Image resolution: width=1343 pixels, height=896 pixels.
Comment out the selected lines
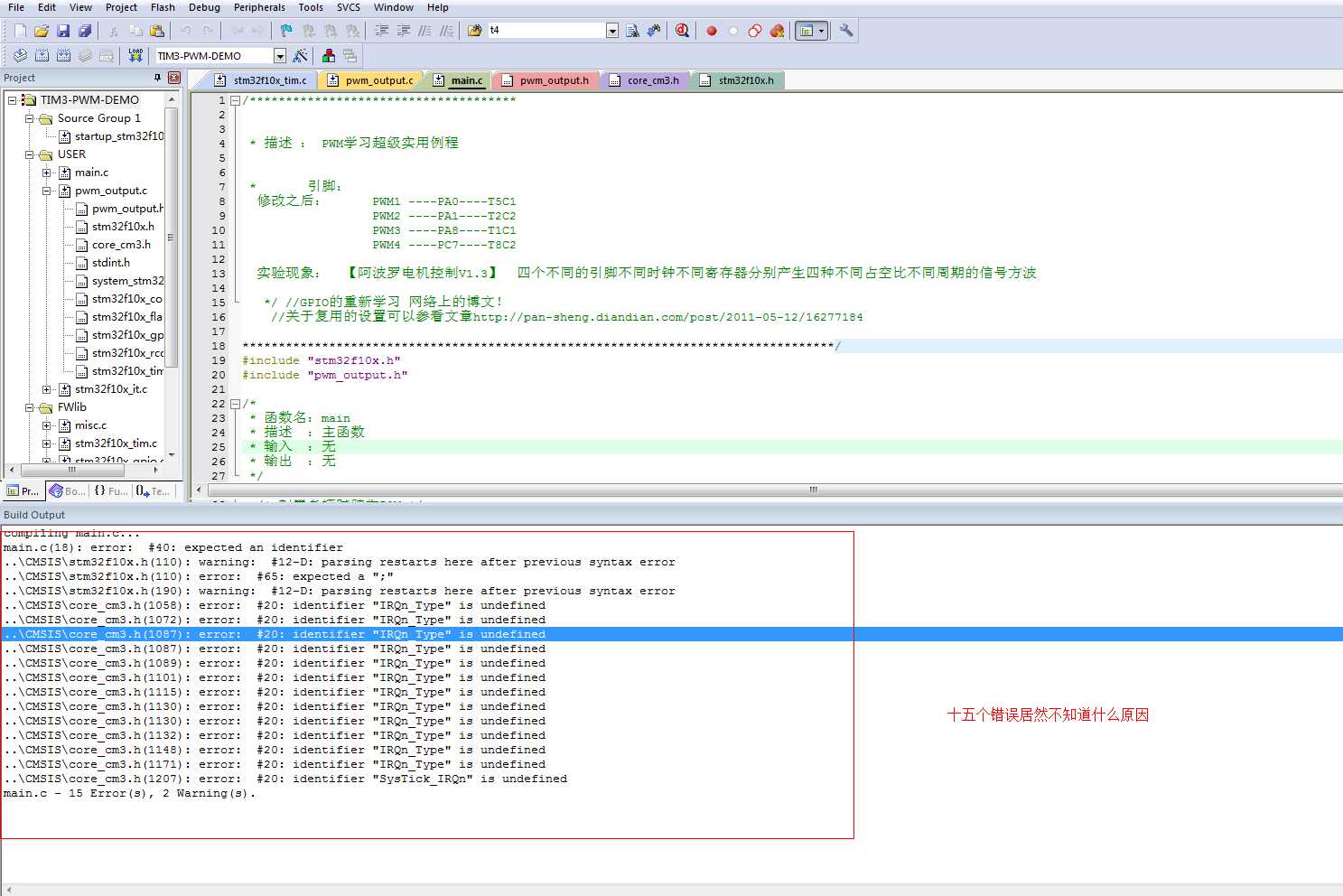424,31
